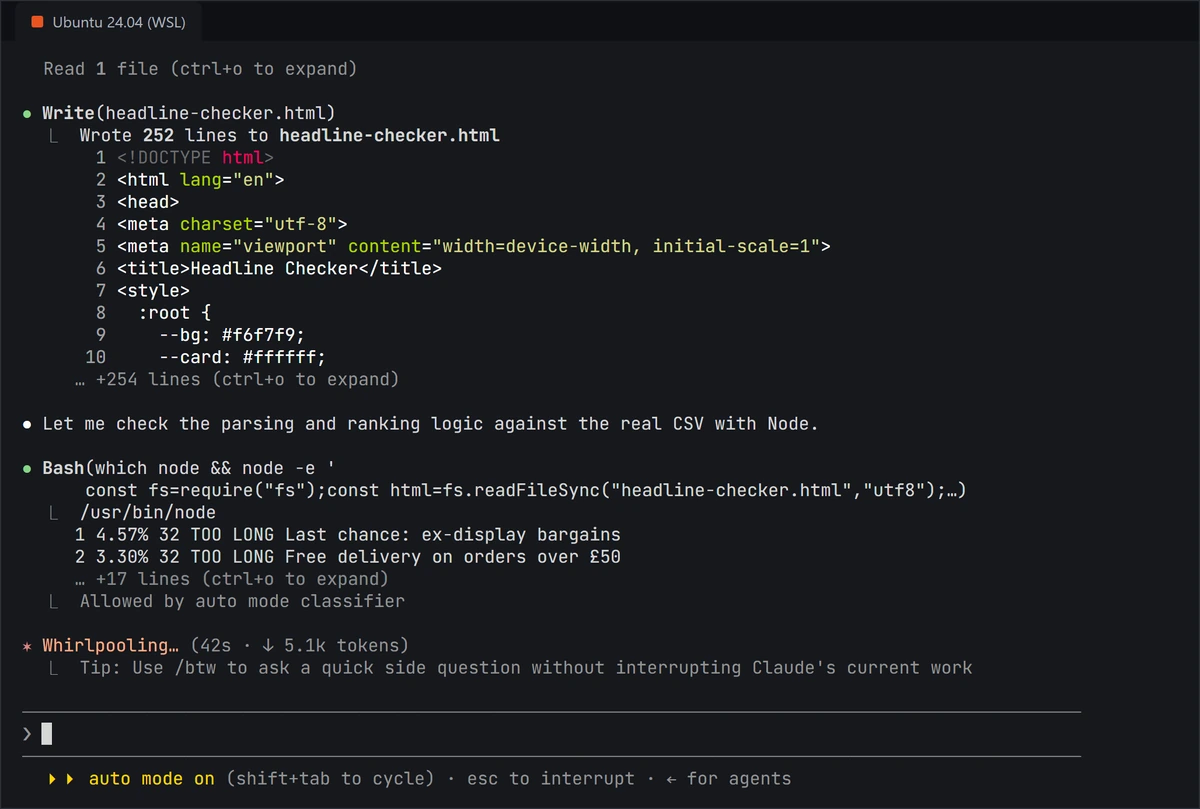Click the green bullet beside the Bash command
1200x809 pixels.
click(27, 468)
